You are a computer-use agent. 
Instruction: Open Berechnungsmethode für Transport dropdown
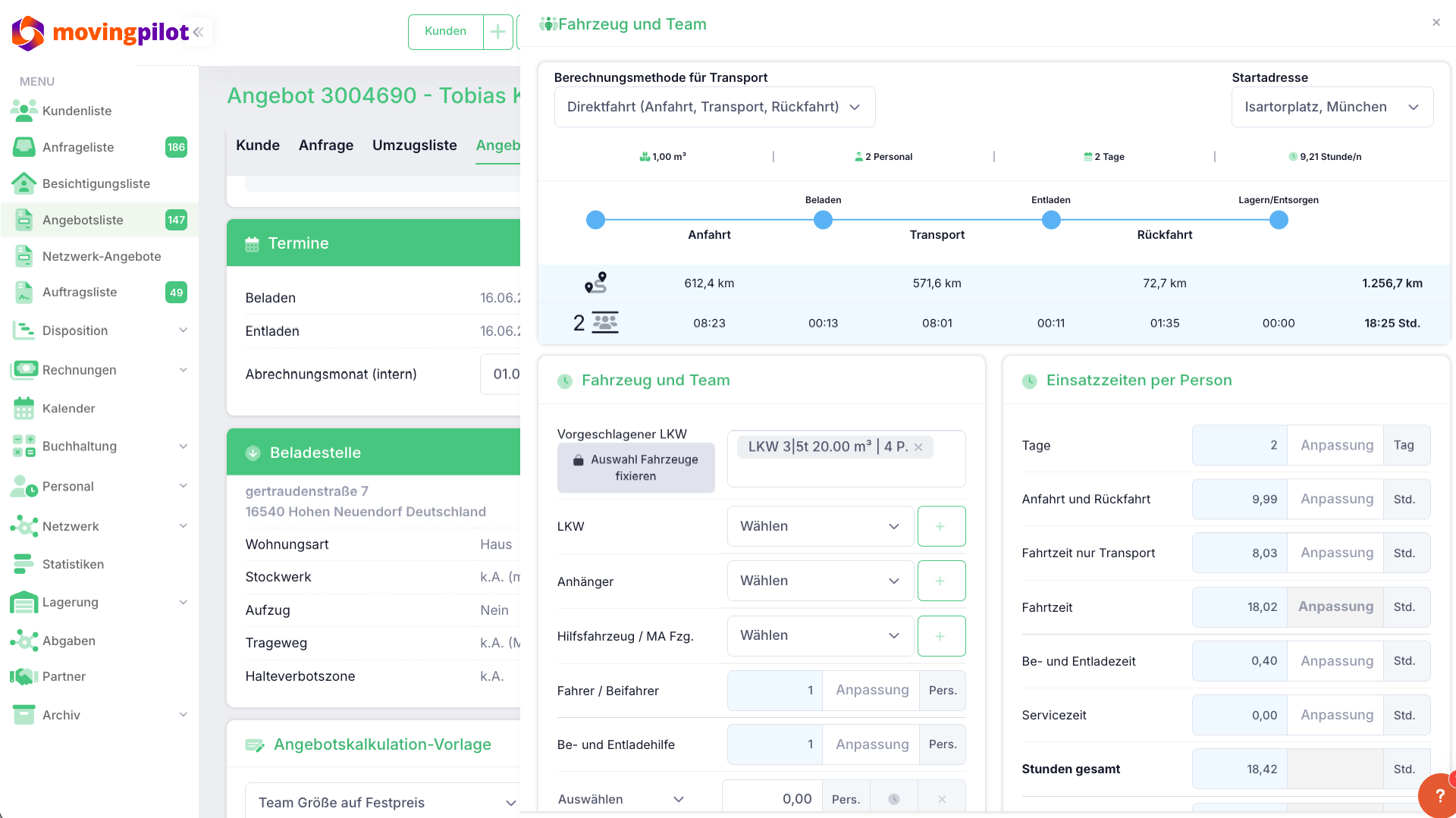(x=714, y=107)
